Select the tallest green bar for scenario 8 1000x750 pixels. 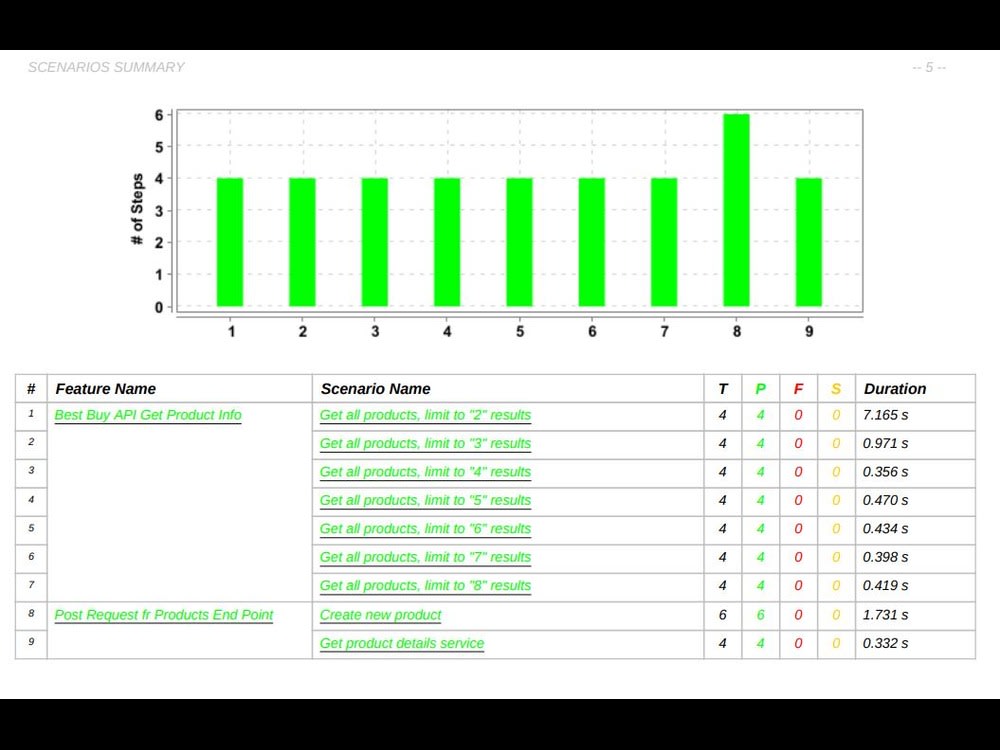click(x=736, y=210)
